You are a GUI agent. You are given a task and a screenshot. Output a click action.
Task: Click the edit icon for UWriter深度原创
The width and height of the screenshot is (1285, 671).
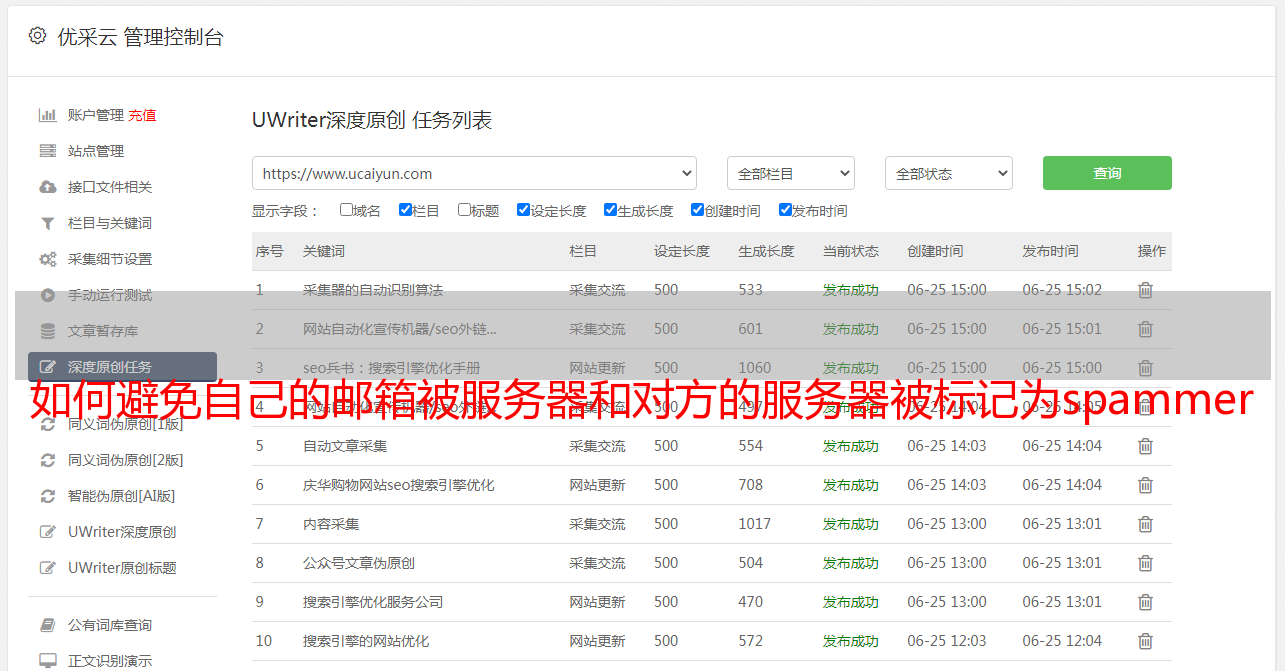tap(47, 532)
